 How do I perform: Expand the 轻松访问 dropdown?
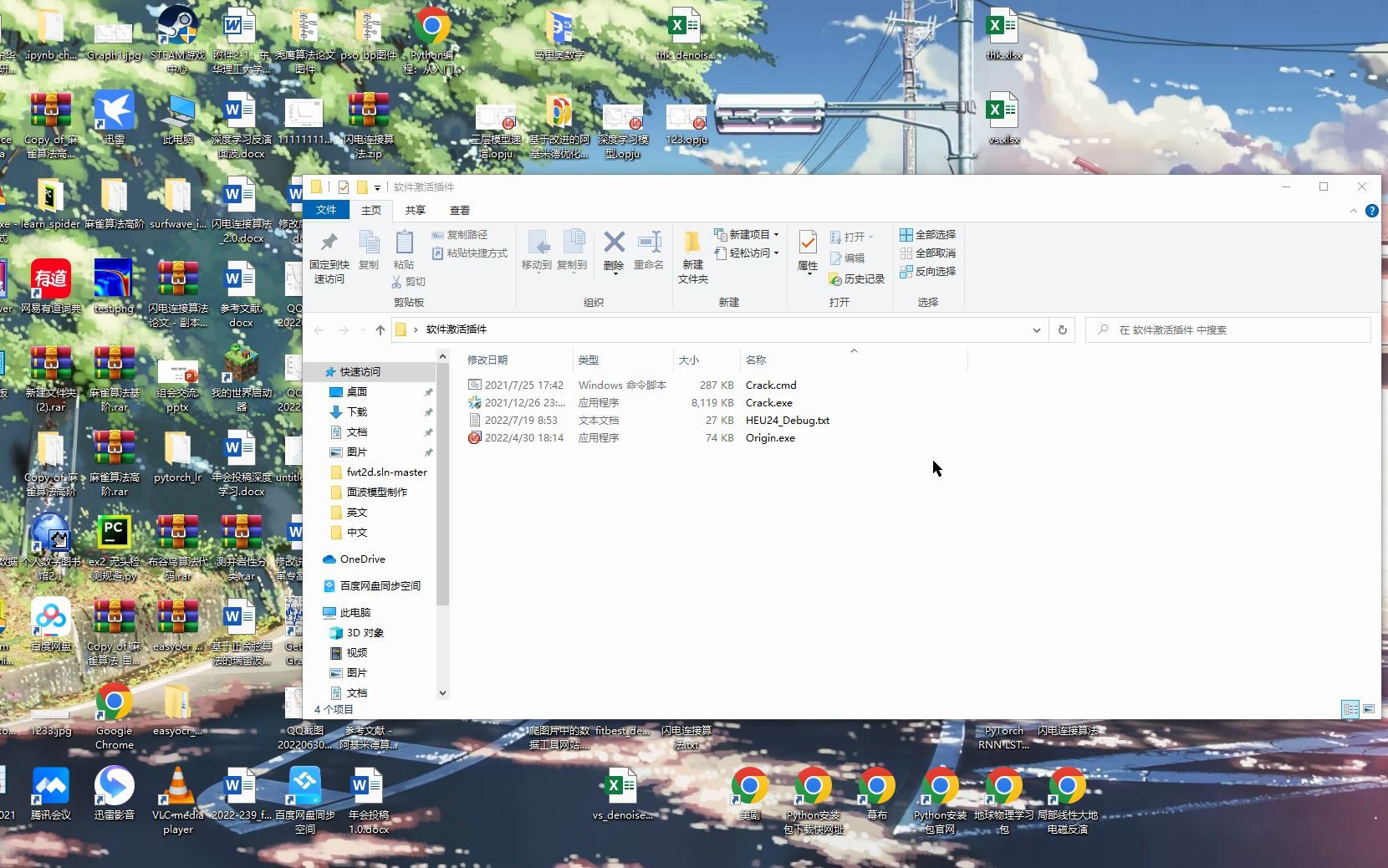pyautogui.click(x=776, y=253)
